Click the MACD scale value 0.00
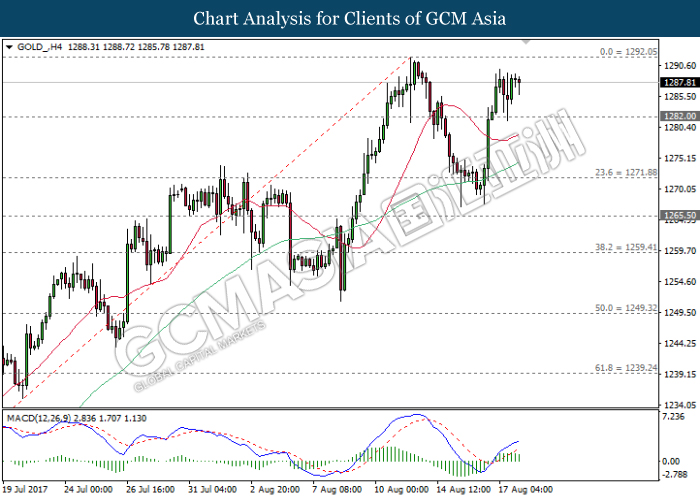 [x=671, y=461]
